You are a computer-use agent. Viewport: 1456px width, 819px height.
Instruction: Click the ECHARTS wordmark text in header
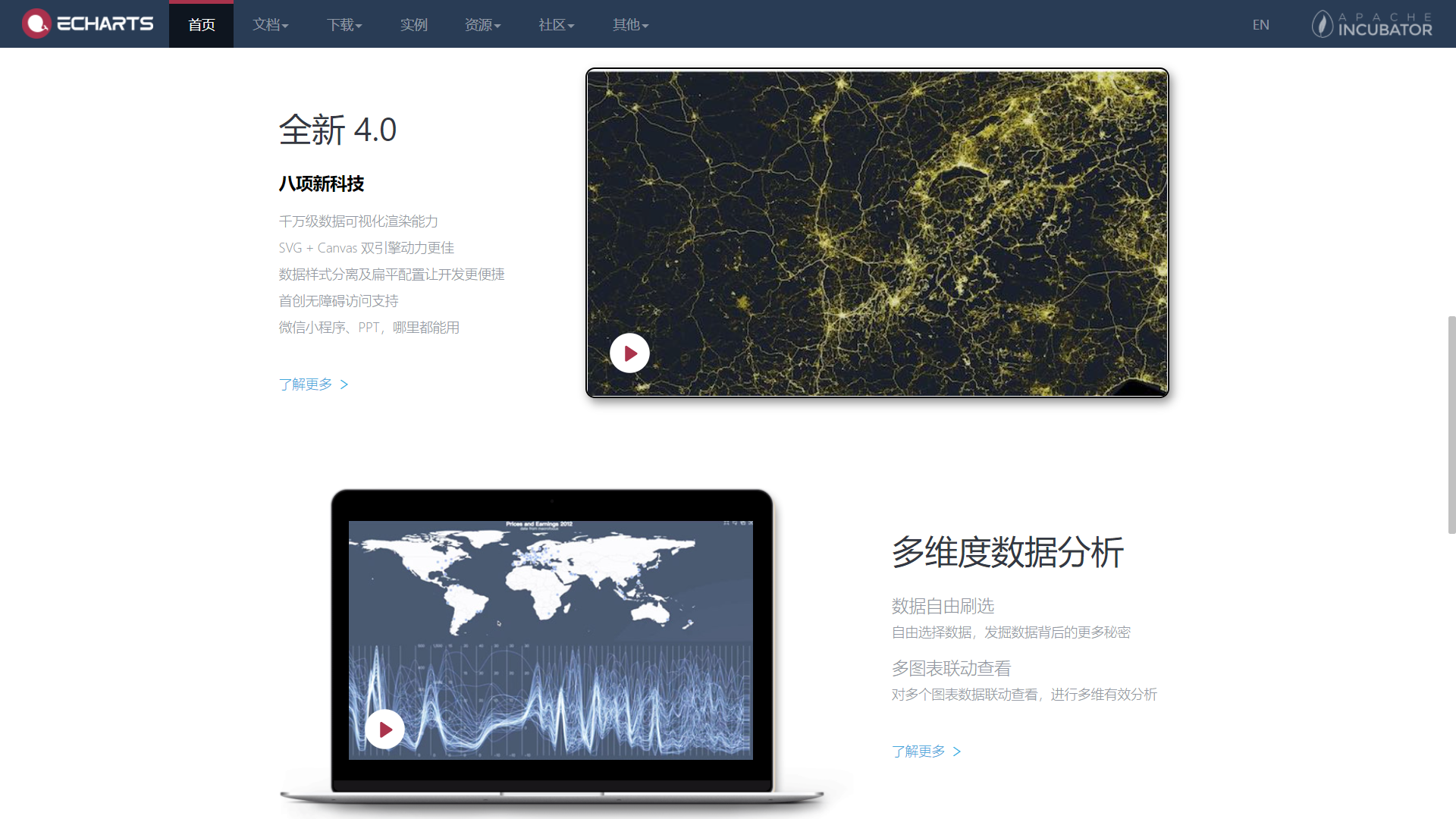[105, 24]
